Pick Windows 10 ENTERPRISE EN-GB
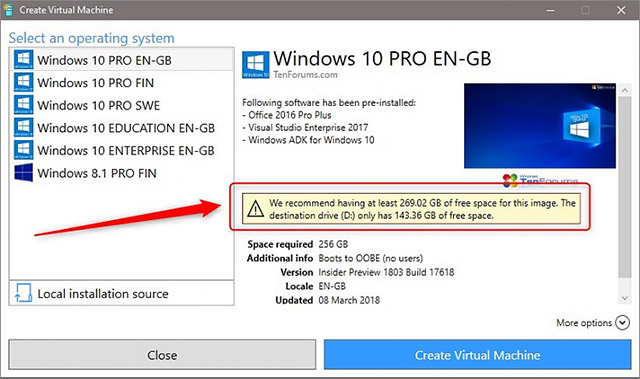This screenshot has width=640, height=379. pyautogui.click(x=122, y=150)
